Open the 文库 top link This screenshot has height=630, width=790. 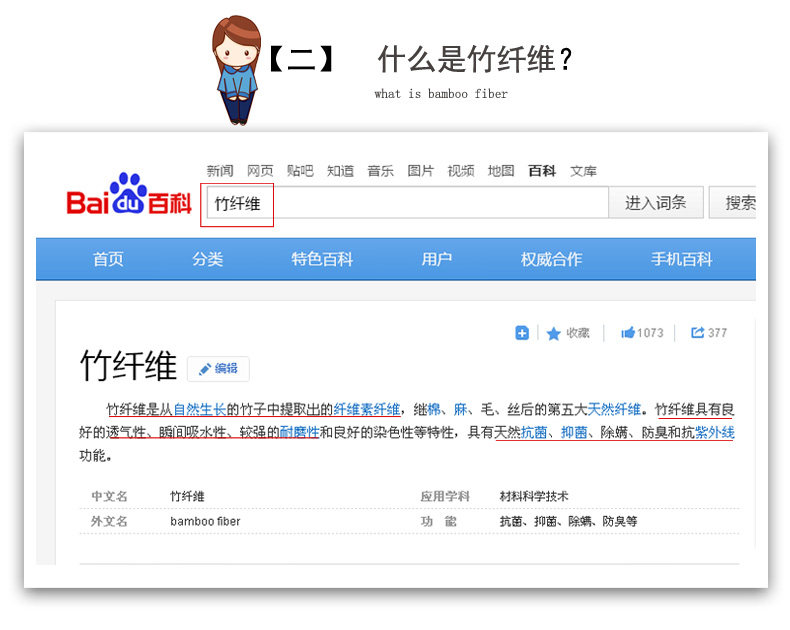[583, 171]
